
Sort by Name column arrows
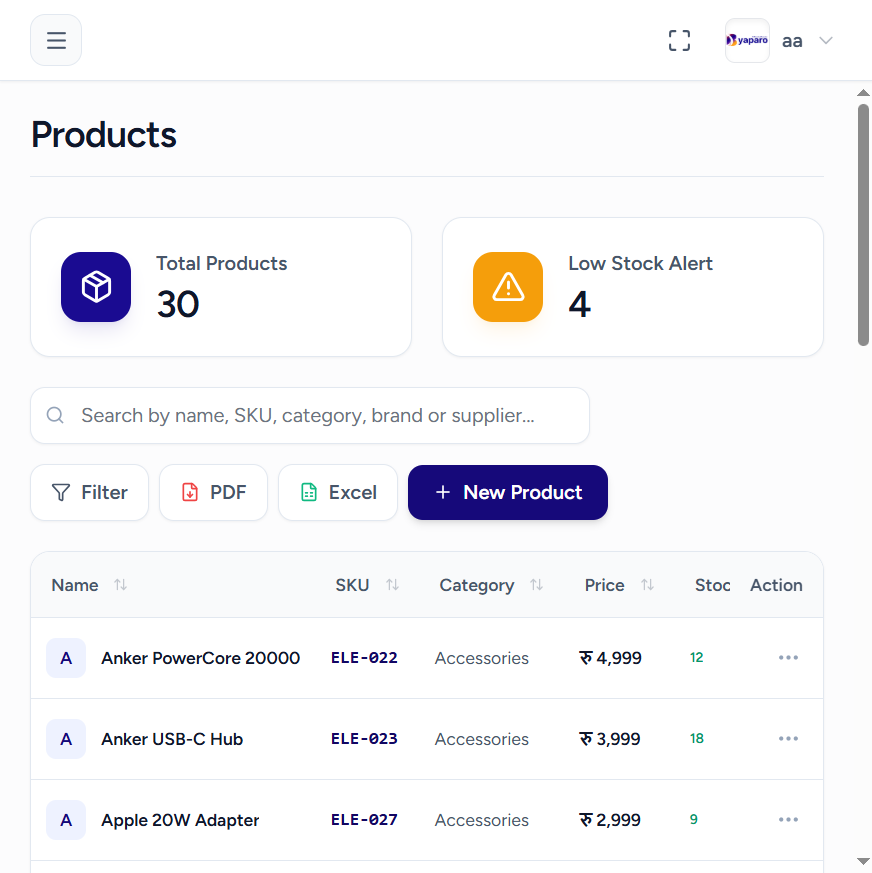120,585
